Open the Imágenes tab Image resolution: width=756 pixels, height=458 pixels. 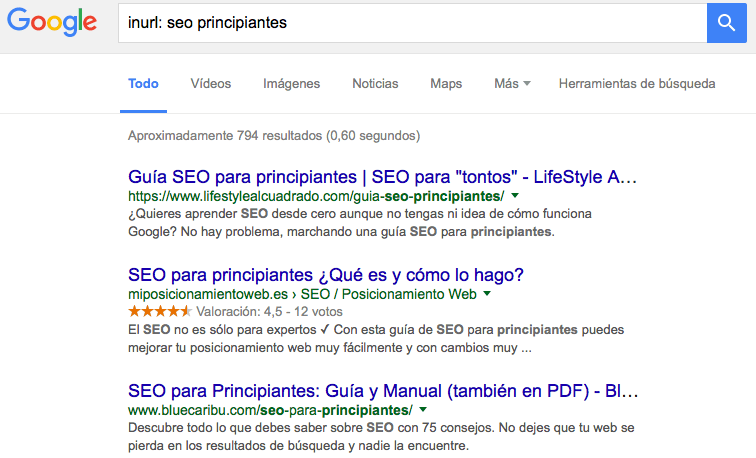coord(292,83)
